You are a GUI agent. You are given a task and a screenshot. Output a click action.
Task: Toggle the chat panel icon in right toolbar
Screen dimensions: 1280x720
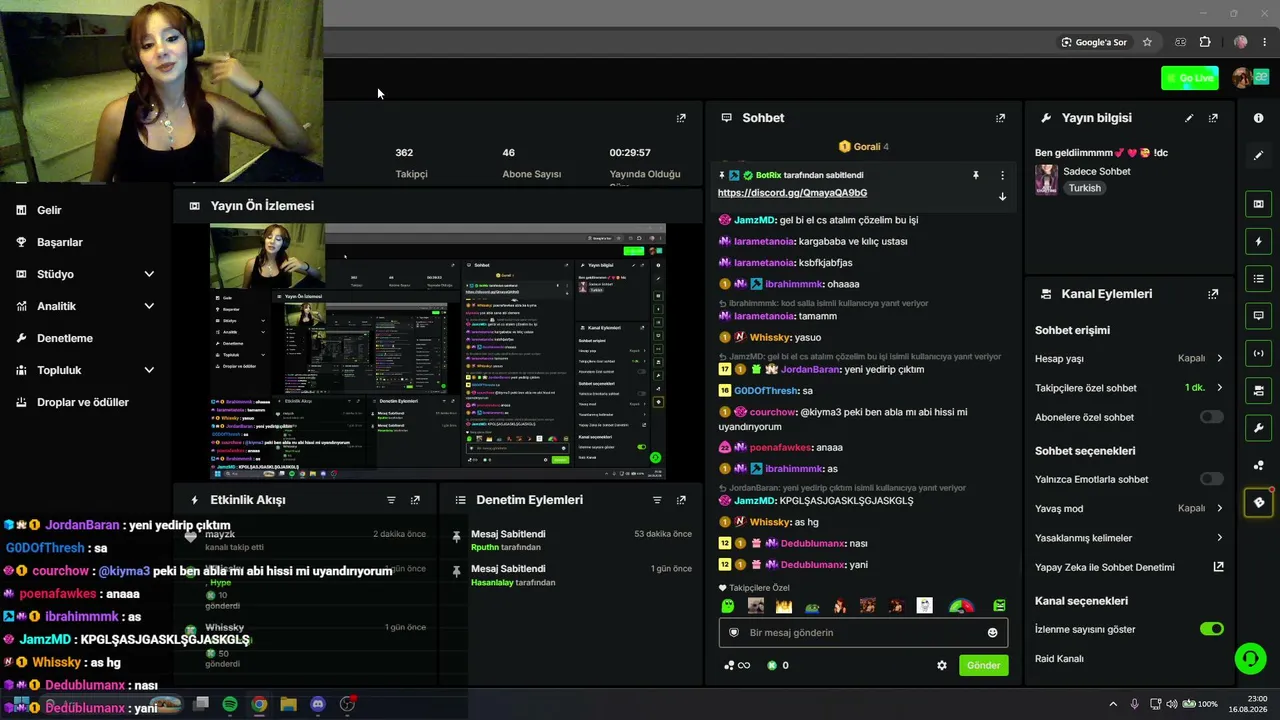click(x=1258, y=315)
